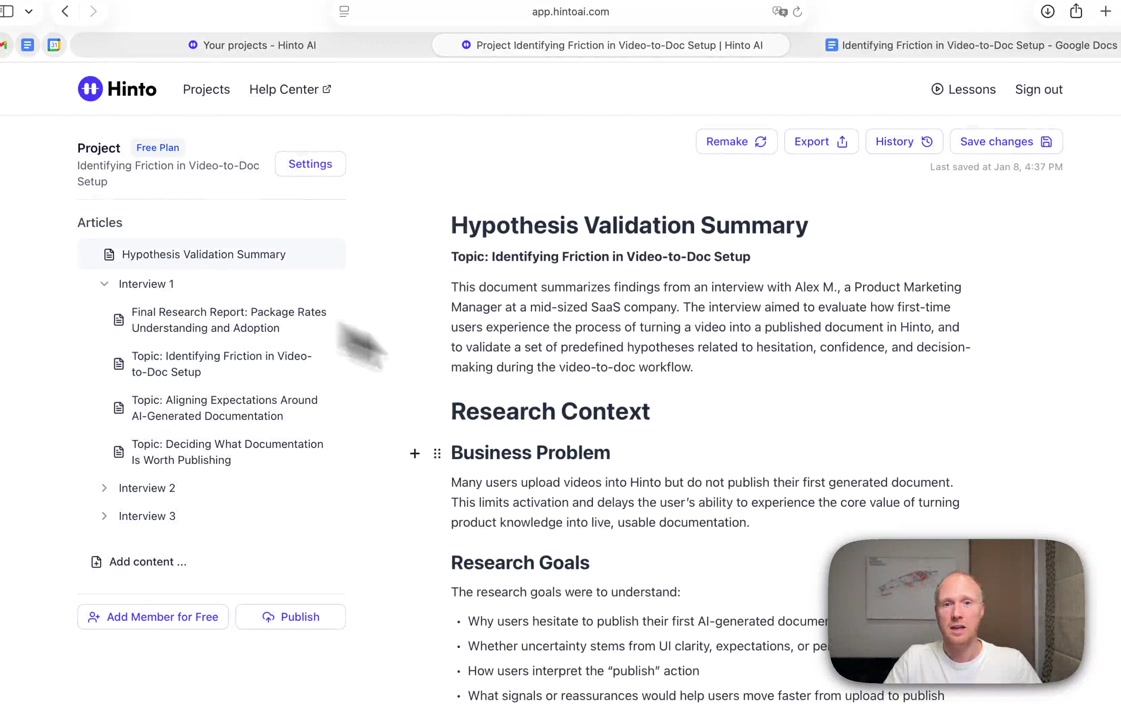Viewport: 1121px width, 720px height.
Task: Click the presenter webcam video thumbnail
Action: (x=955, y=611)
